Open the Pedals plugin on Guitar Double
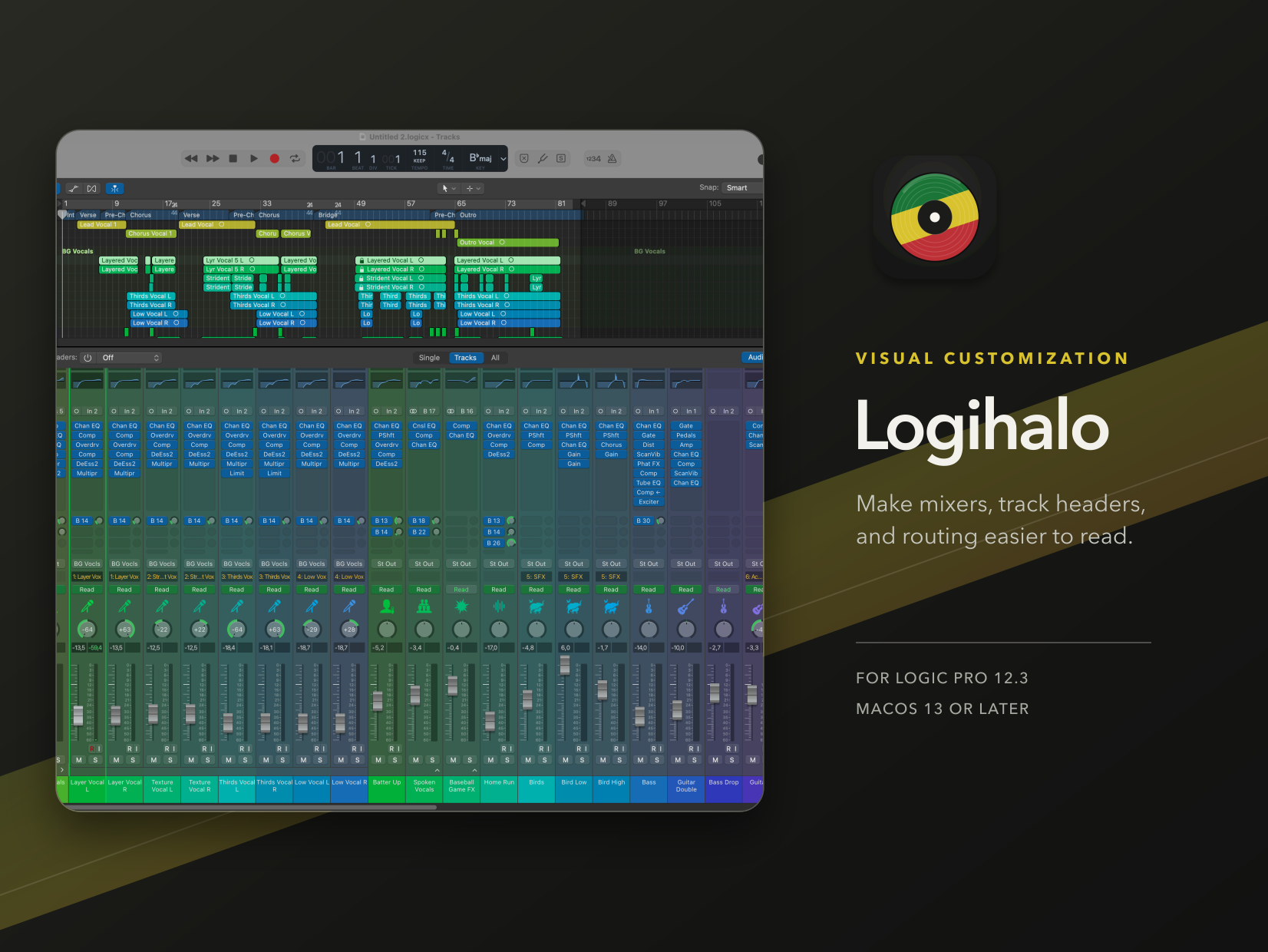Screen dimensions: 1268x952 point(686,435)
